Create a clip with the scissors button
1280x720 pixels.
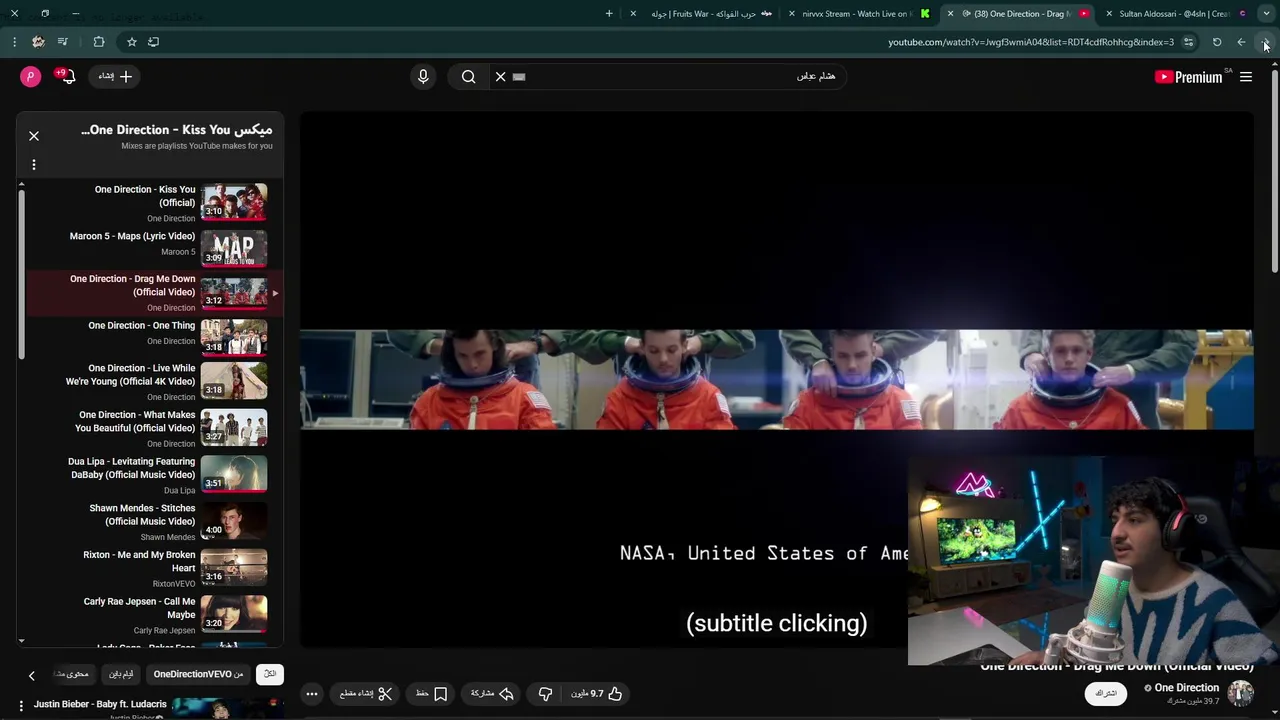pyautogui.click(x=366, y=694)
